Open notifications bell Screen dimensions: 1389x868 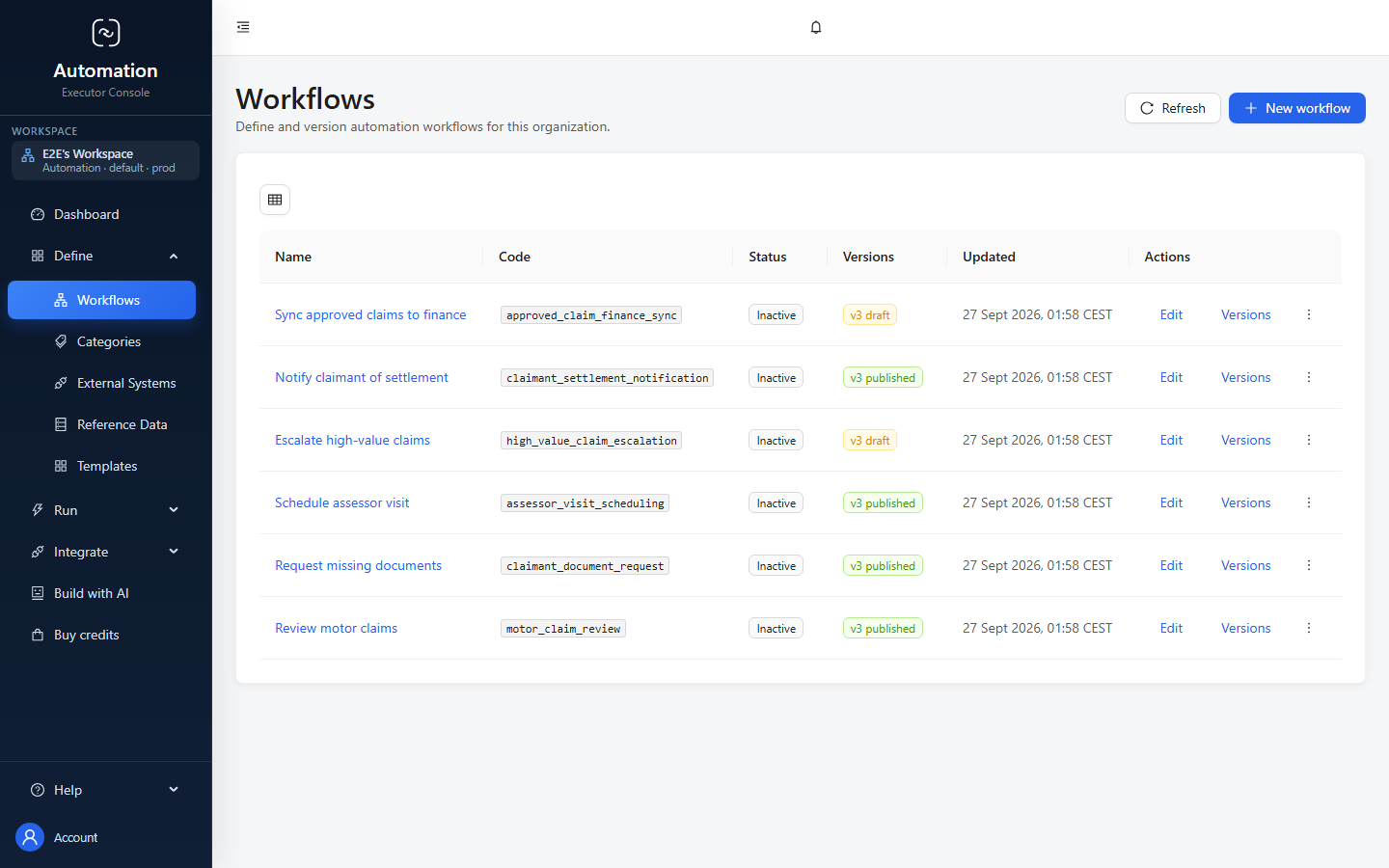click(816, 27)
